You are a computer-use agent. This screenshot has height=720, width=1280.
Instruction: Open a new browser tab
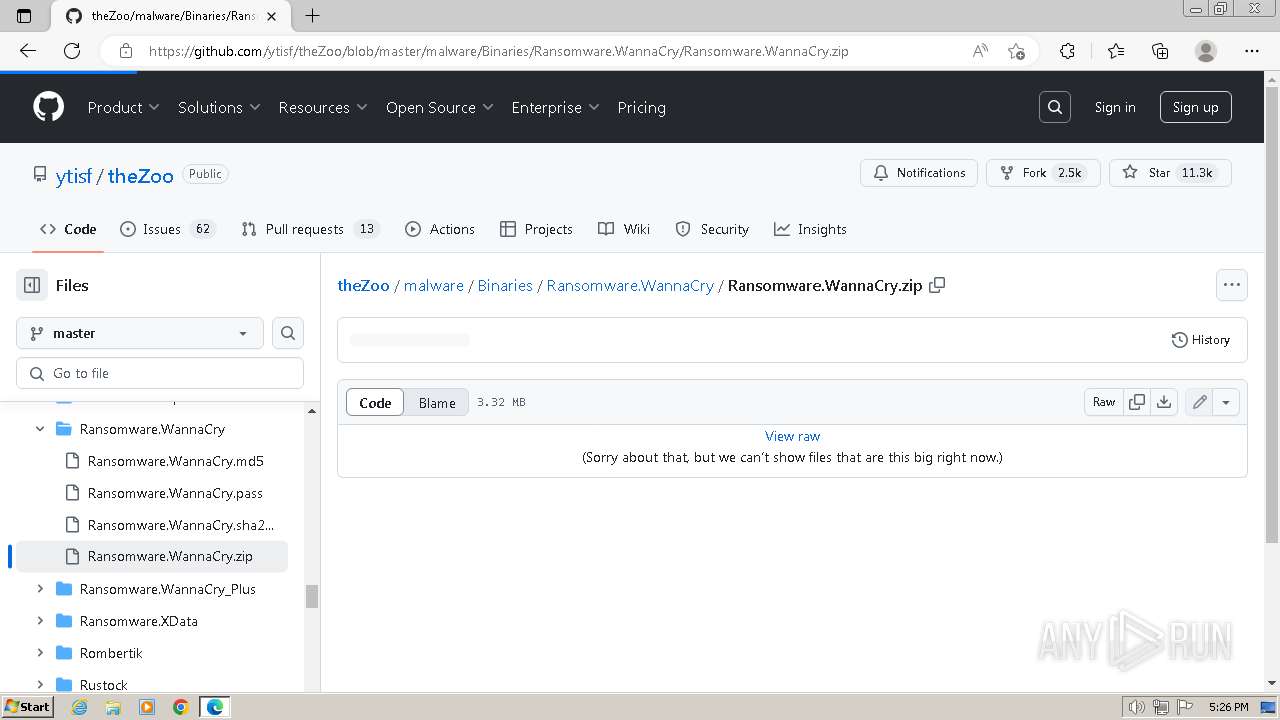coord(312,15)
